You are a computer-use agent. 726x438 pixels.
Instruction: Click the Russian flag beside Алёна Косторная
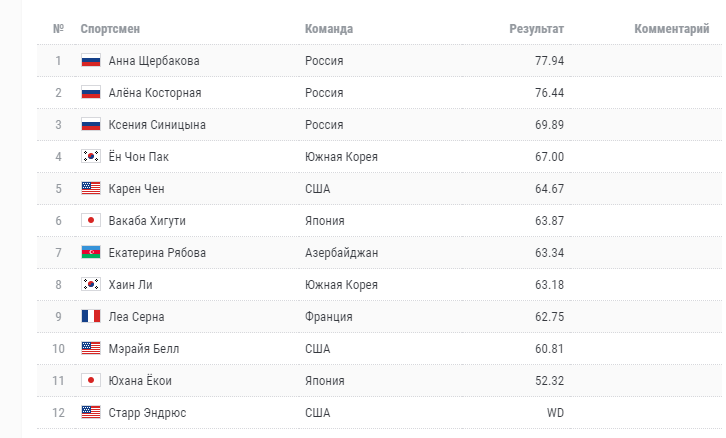(x=91, y=93)
